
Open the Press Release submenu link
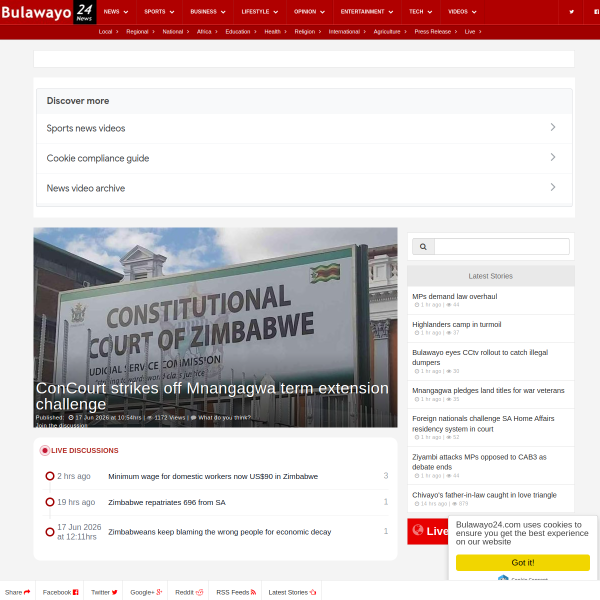pos(435,32)
